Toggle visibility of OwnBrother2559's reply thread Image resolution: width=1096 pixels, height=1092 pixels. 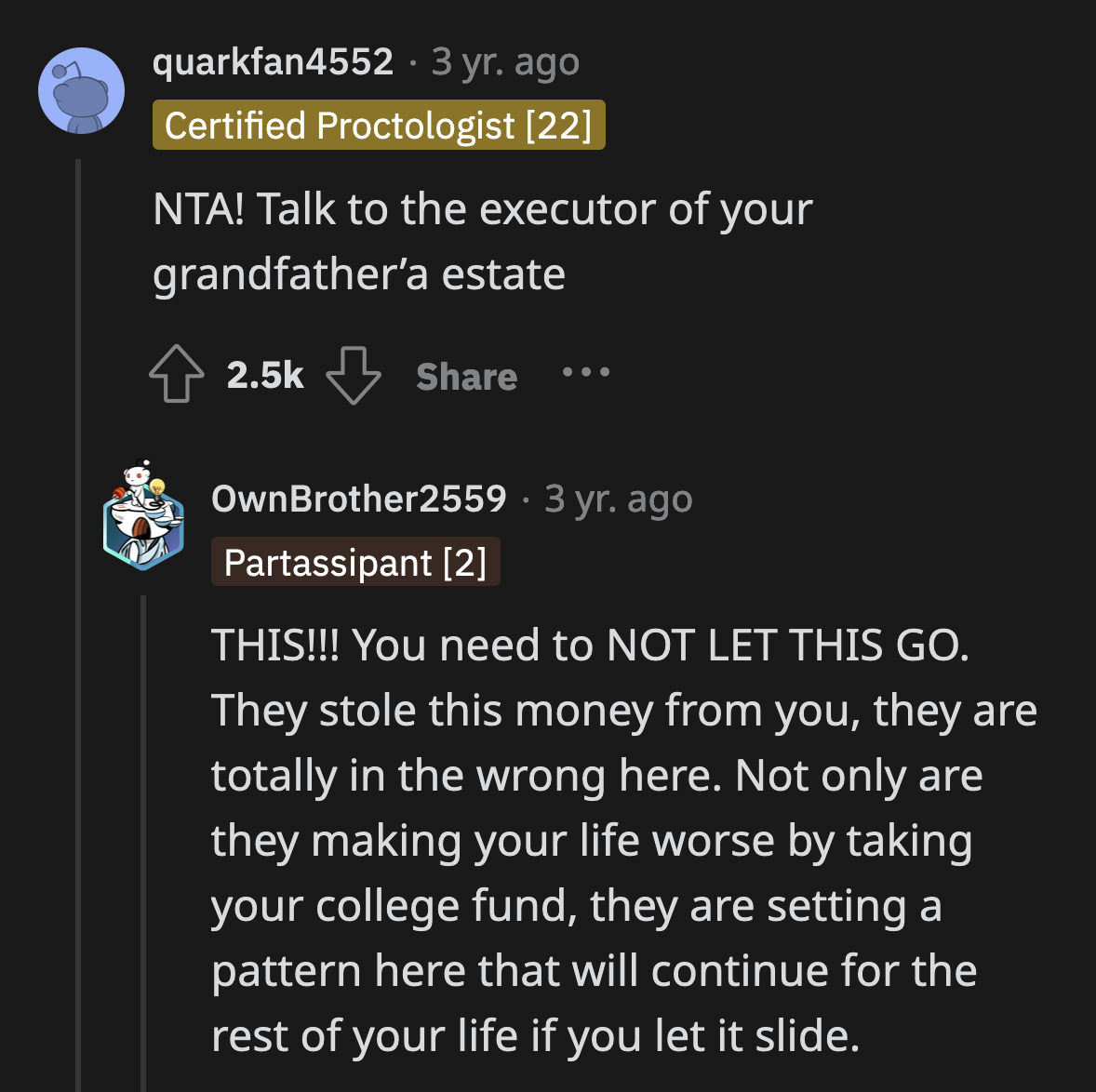point(141,837)
